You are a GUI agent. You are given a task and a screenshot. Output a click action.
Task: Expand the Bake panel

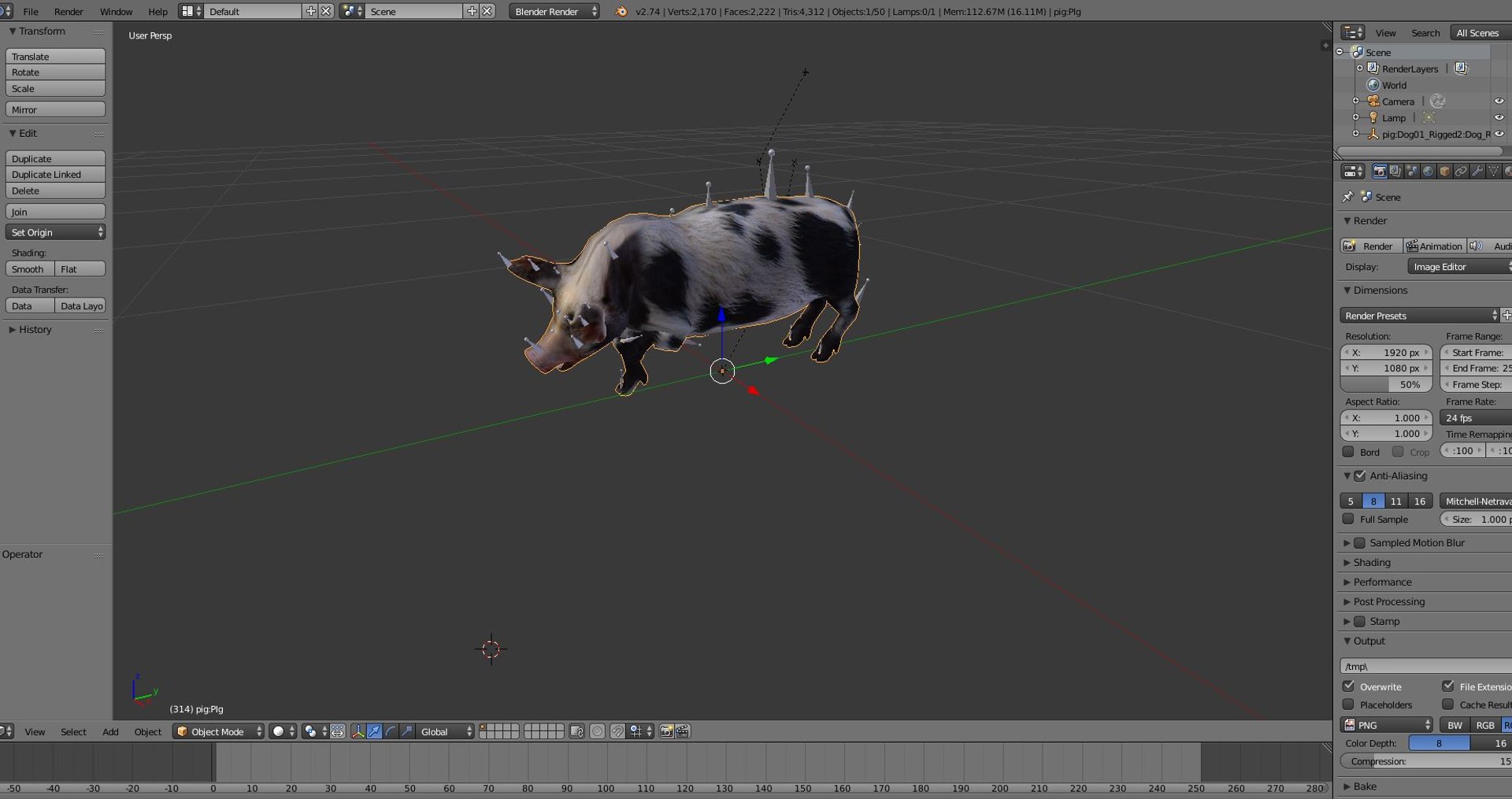(x=1365, y=786)
